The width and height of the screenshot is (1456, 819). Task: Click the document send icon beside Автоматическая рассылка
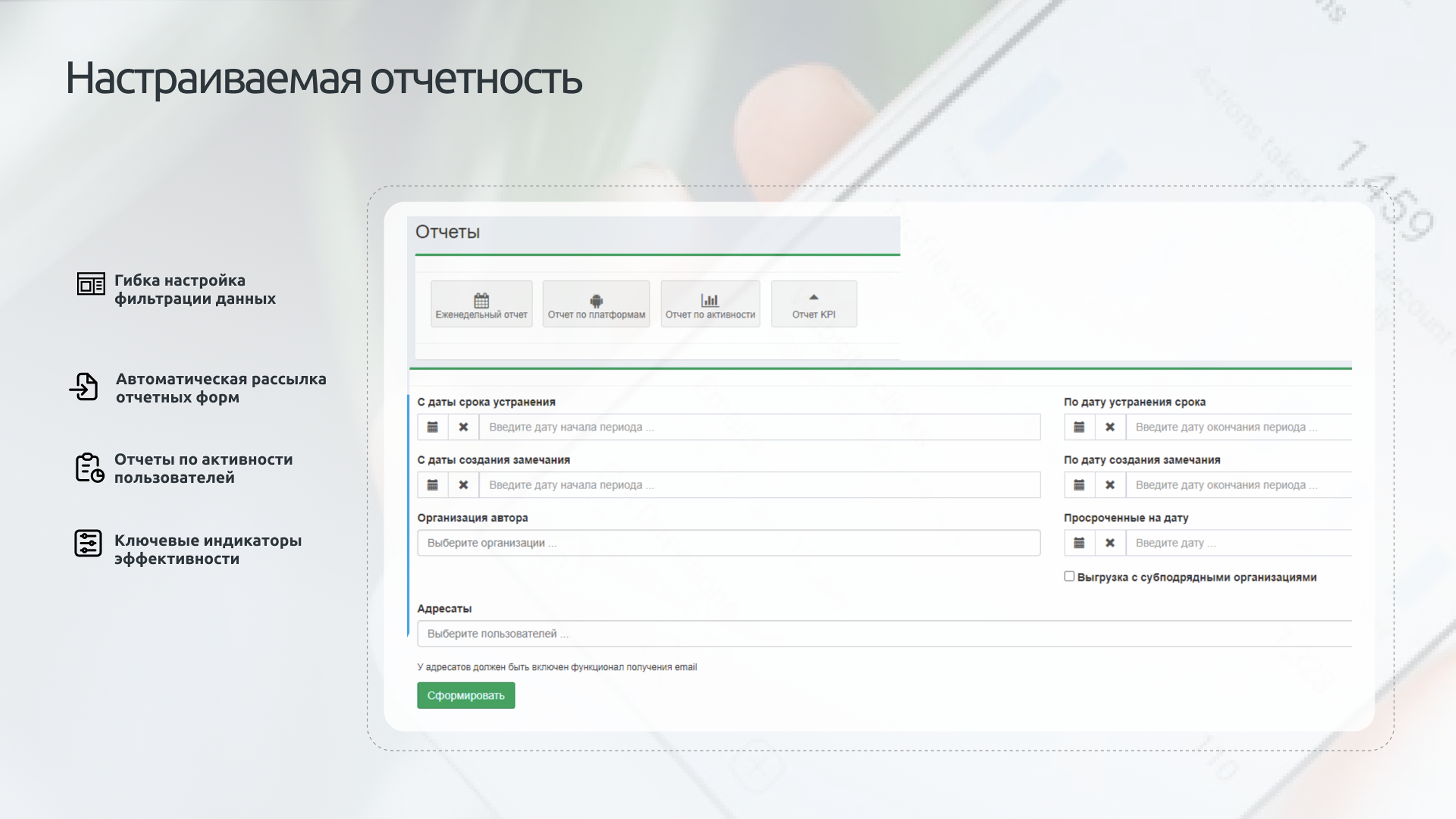tap(84, 387)
